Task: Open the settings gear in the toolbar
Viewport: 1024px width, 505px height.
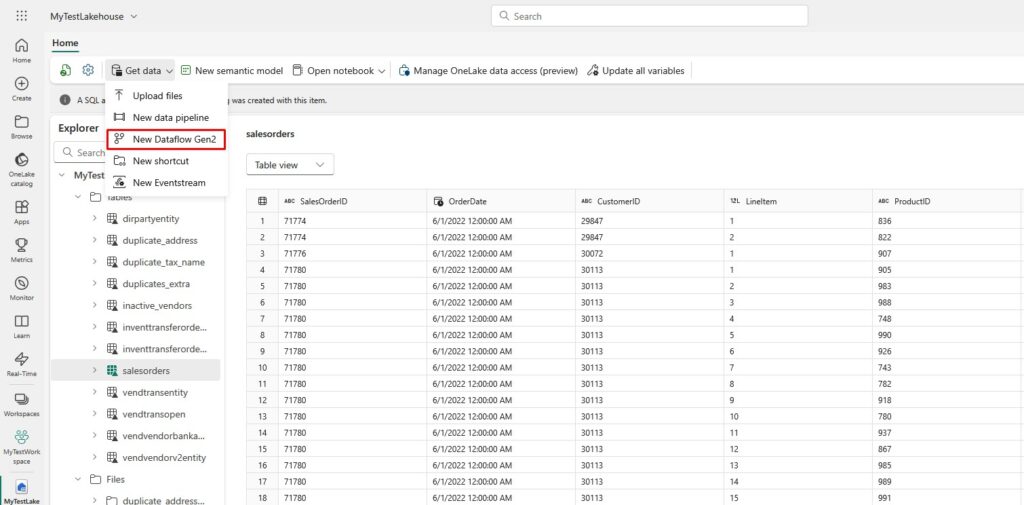Action: (88, 71)
